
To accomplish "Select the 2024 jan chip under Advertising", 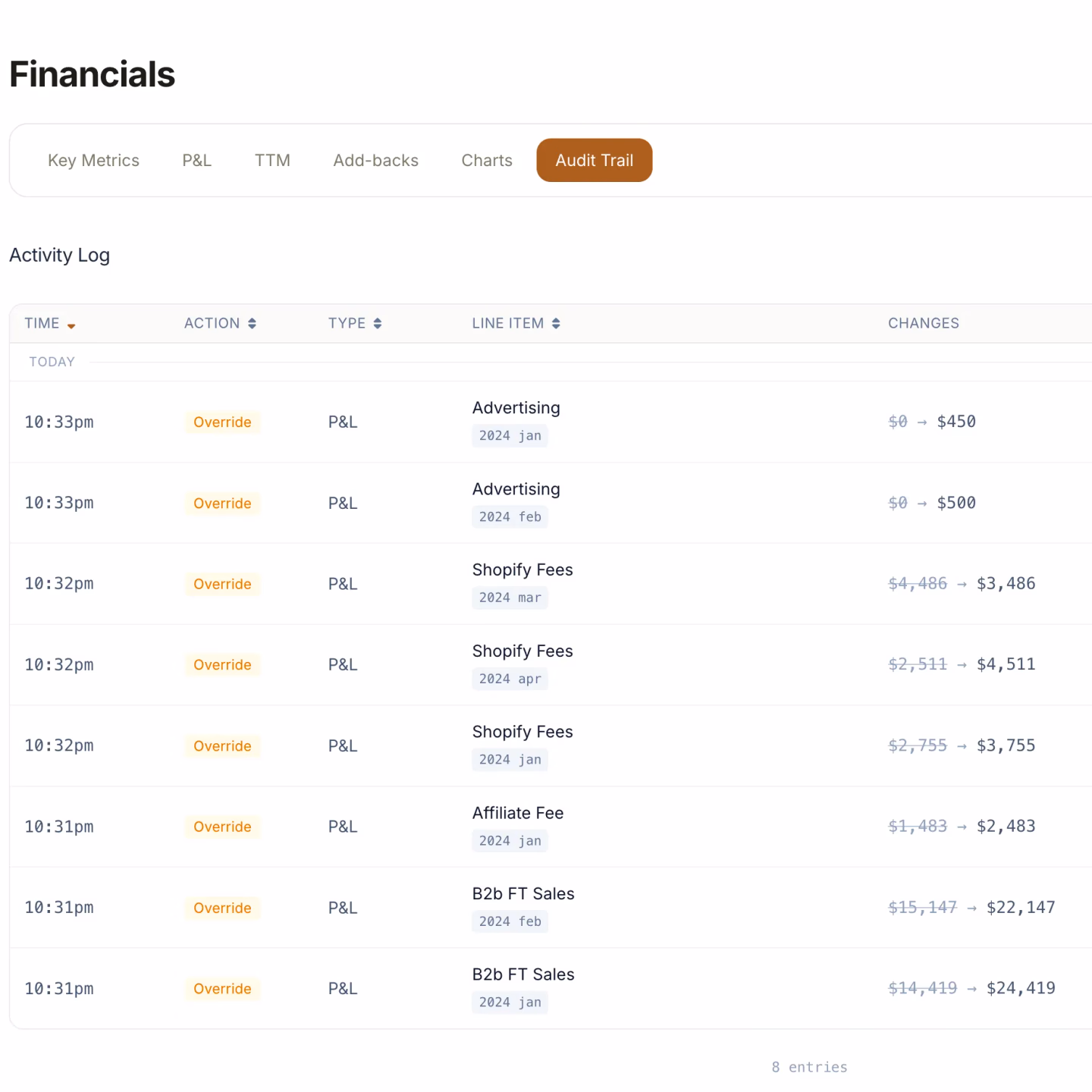I will [x=510, y=435].
